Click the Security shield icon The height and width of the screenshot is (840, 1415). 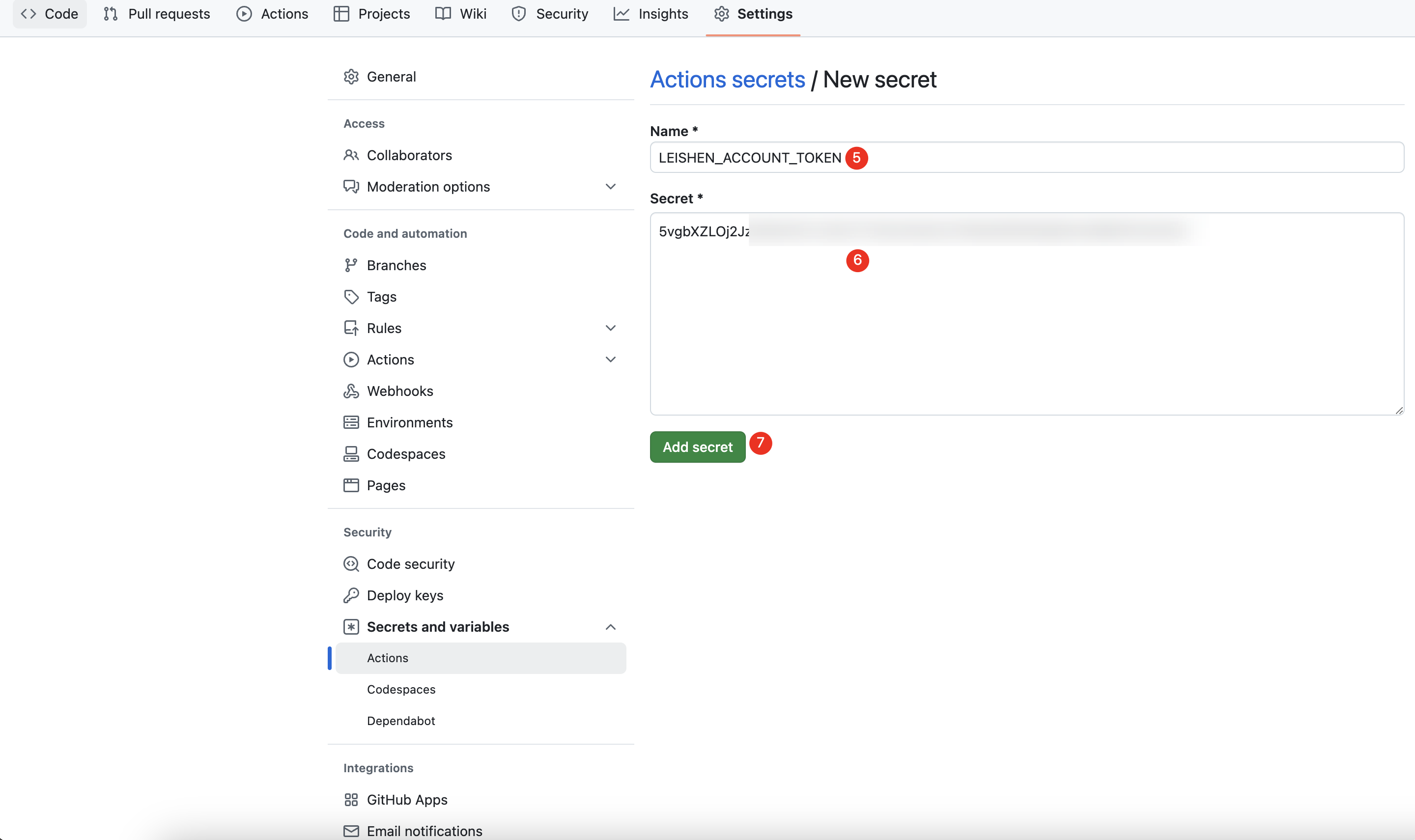519,14
